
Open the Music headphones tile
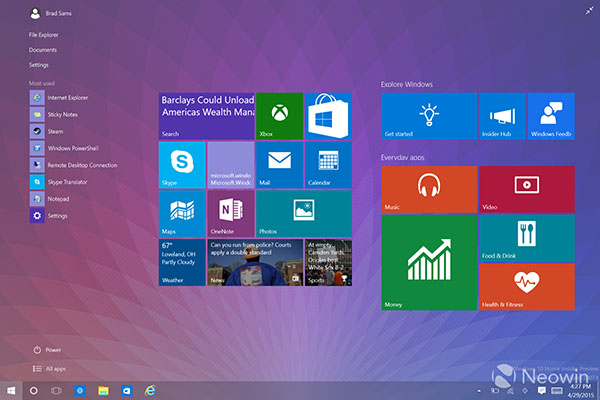click(x=429, y=189)
